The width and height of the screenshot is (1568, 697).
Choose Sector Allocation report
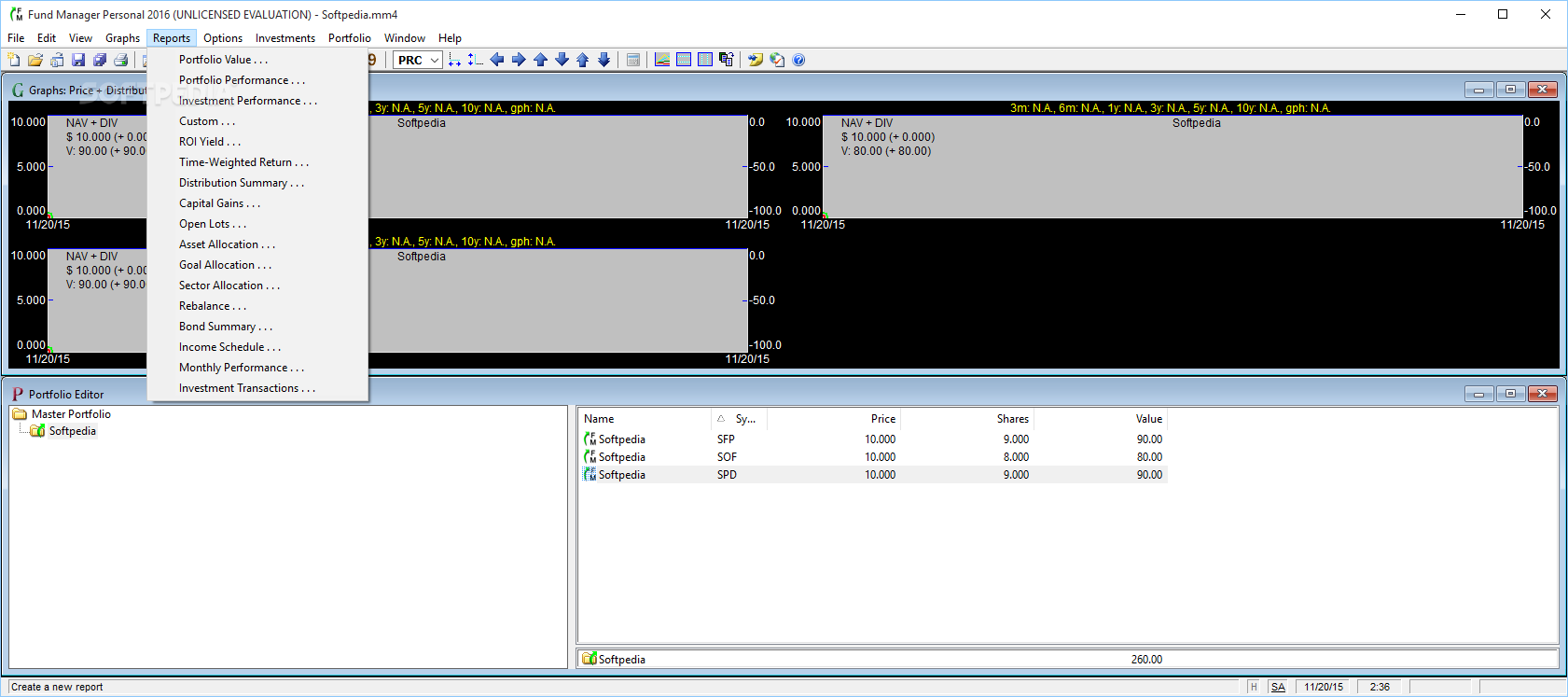pyautogui.click(x=257, y=286)
